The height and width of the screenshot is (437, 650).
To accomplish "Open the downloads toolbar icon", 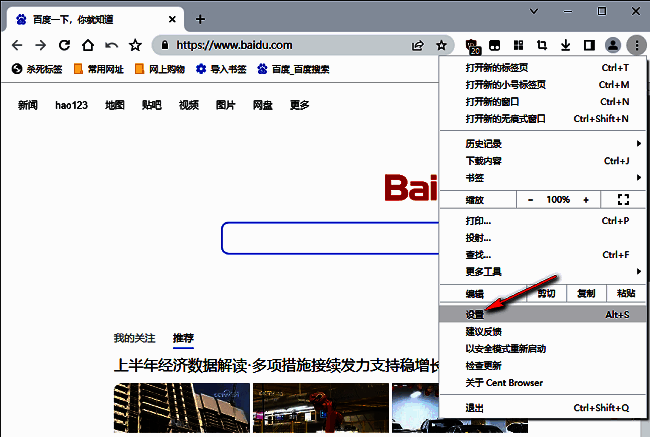I will click(x=565, y=45).
